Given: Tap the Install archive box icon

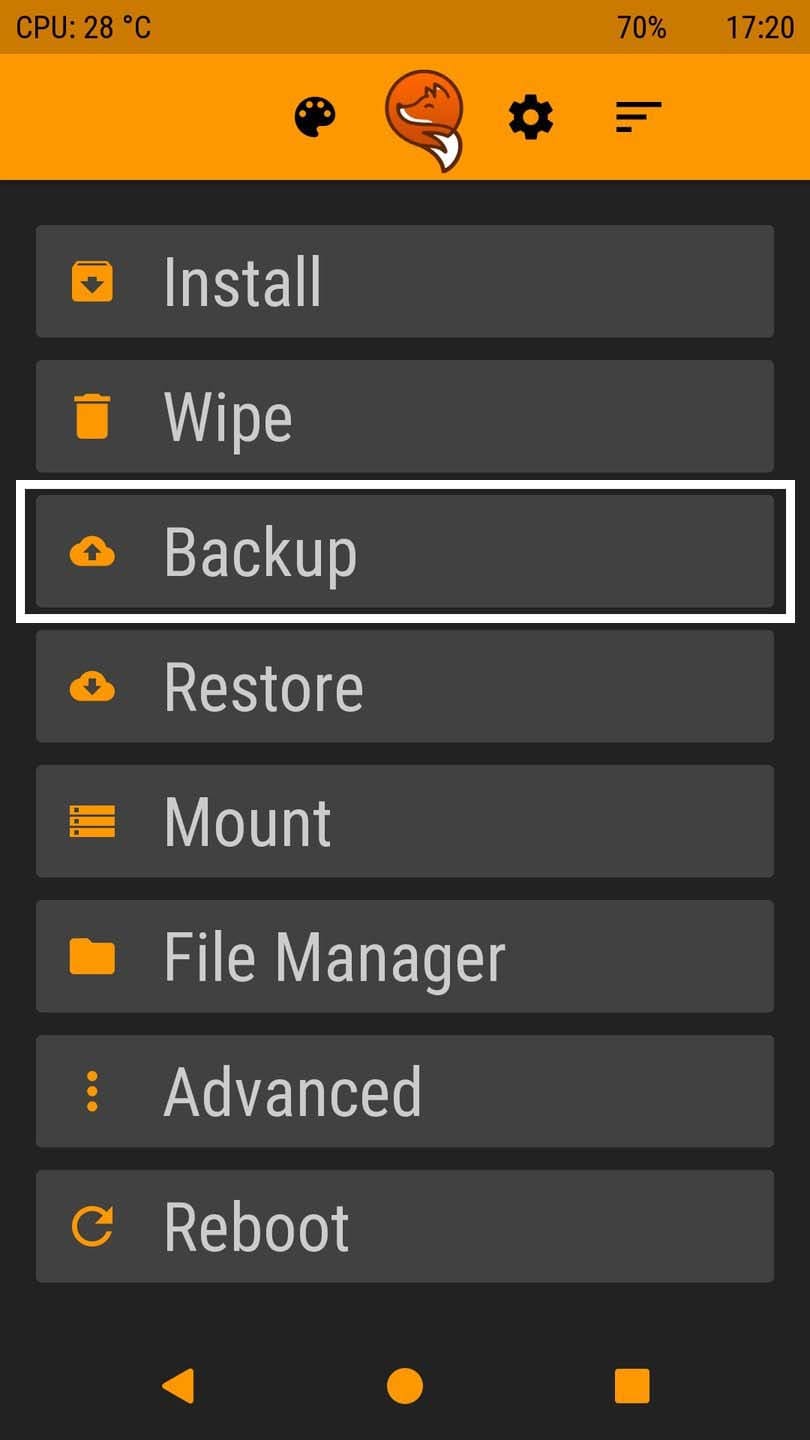Looking at the screenshot, I should point(92,281).
